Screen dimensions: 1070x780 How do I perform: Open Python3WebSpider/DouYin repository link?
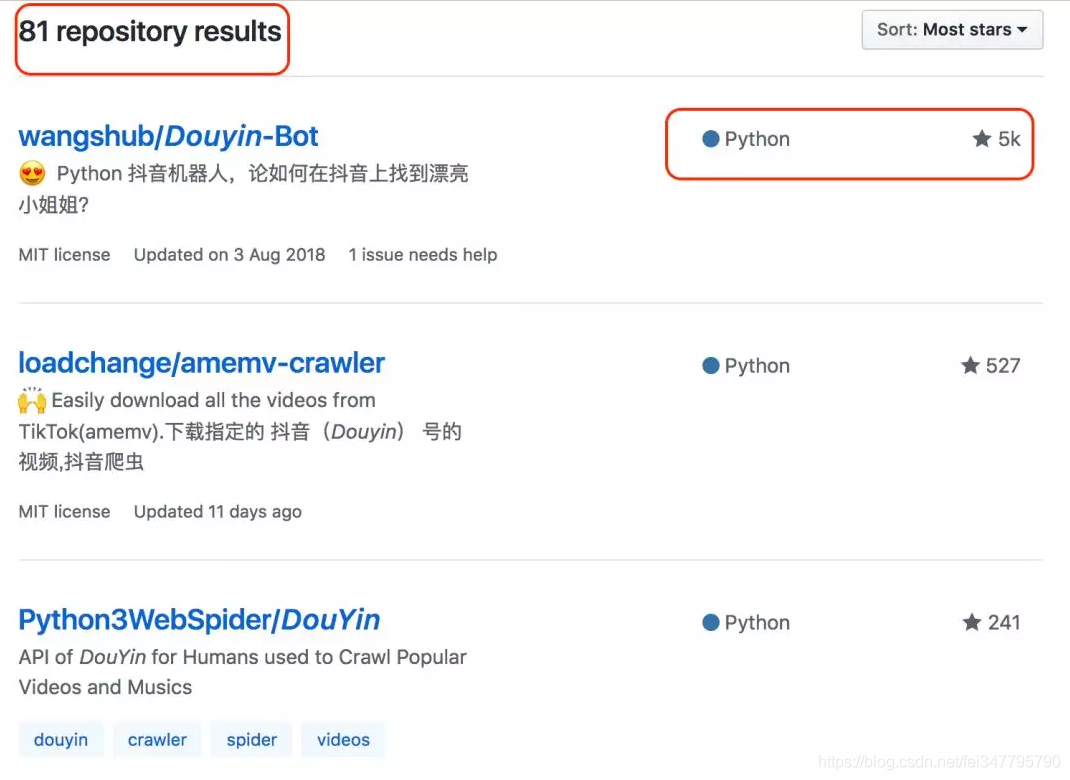point(199,620)
